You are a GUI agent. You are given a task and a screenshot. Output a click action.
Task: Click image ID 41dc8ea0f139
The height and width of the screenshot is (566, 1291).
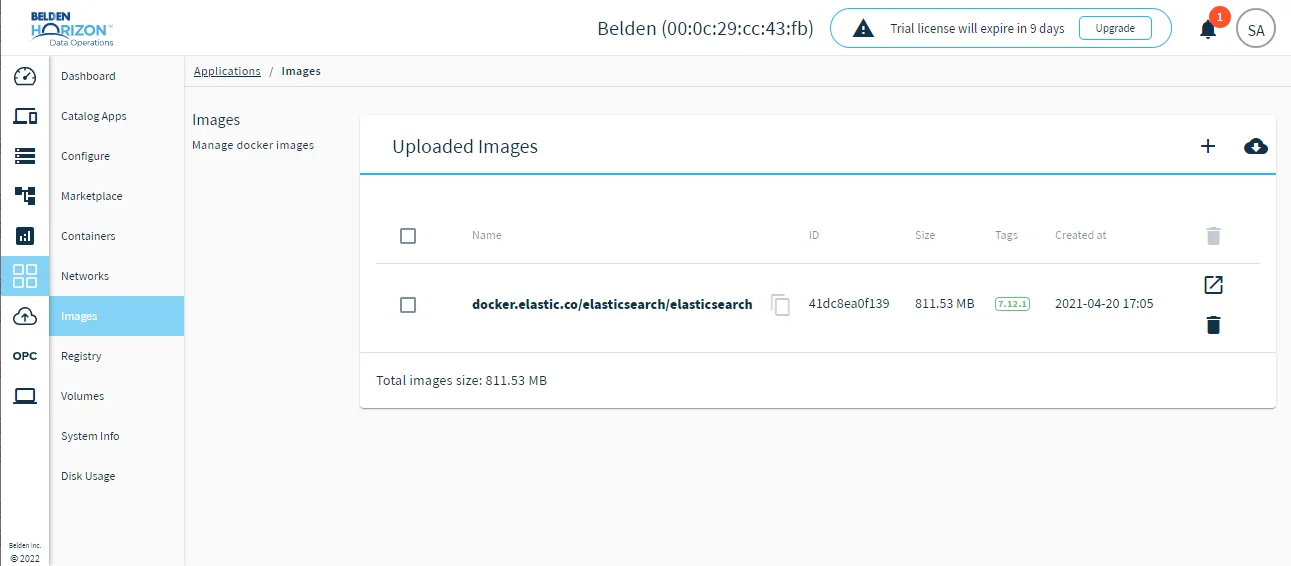click(x=849, y=303)
